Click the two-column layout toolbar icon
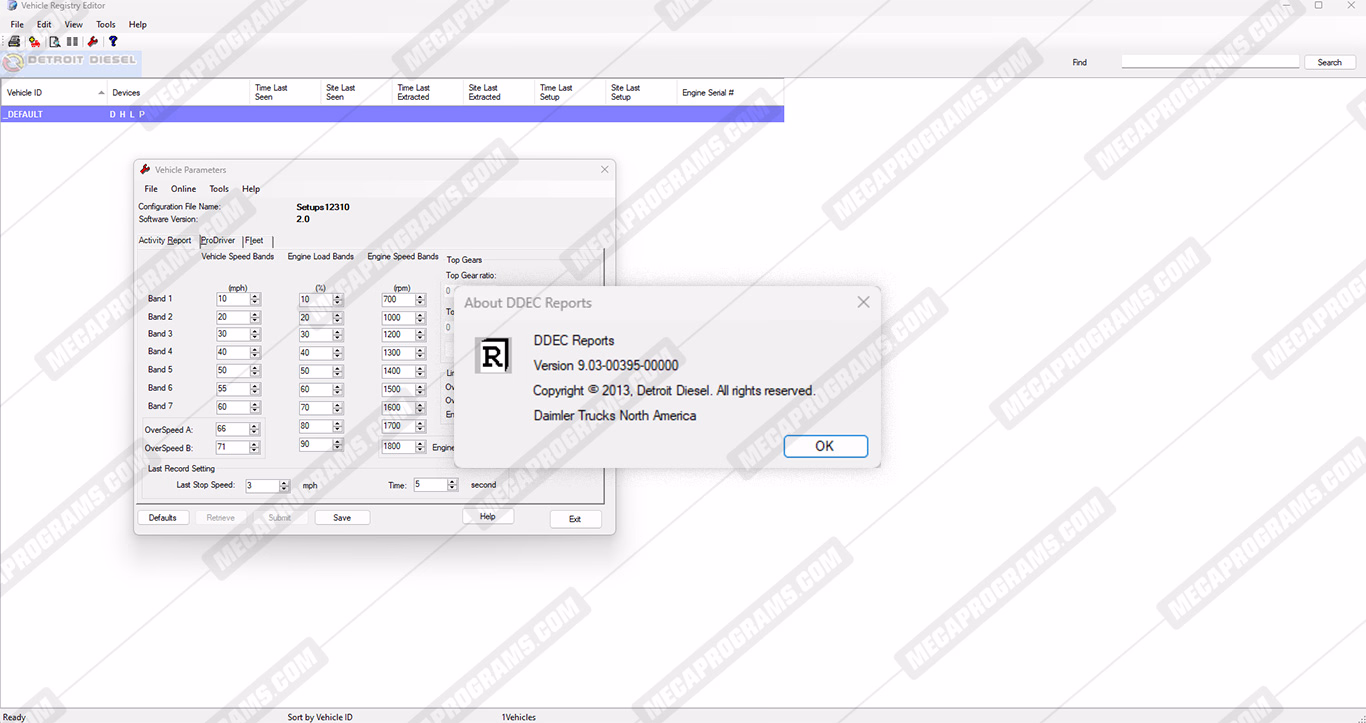This screenshot has height=723, width=1366. [x=72, y=42]
